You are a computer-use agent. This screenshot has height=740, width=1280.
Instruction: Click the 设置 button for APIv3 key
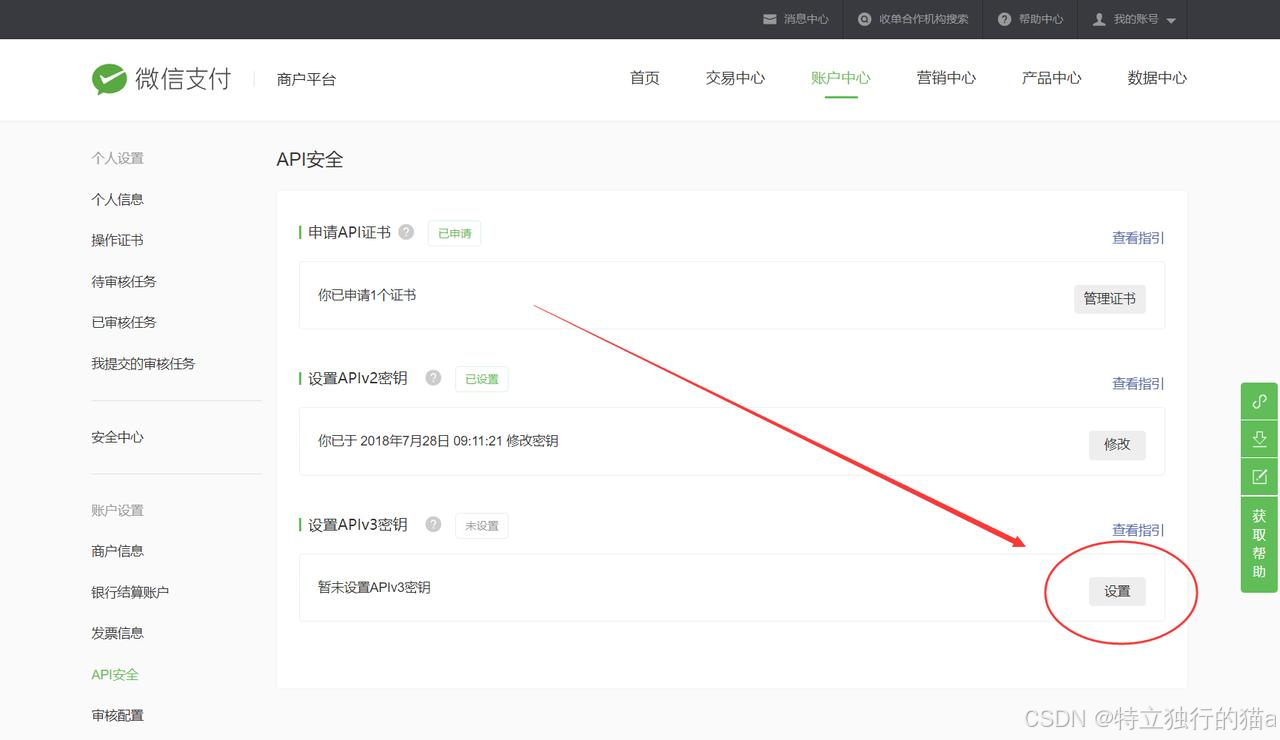point(1117,591)
